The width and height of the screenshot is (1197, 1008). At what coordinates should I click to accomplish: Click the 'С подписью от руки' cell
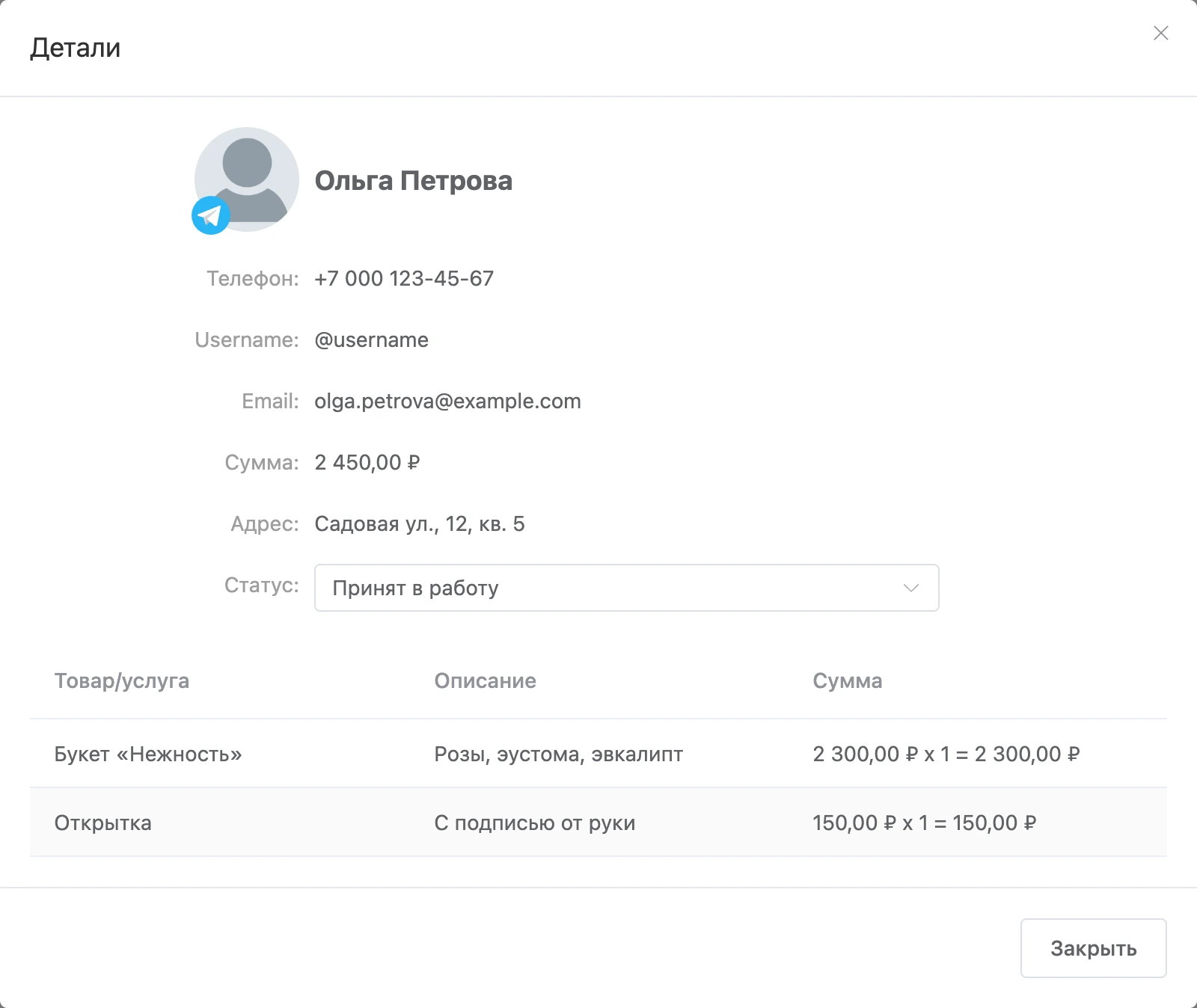534,823
